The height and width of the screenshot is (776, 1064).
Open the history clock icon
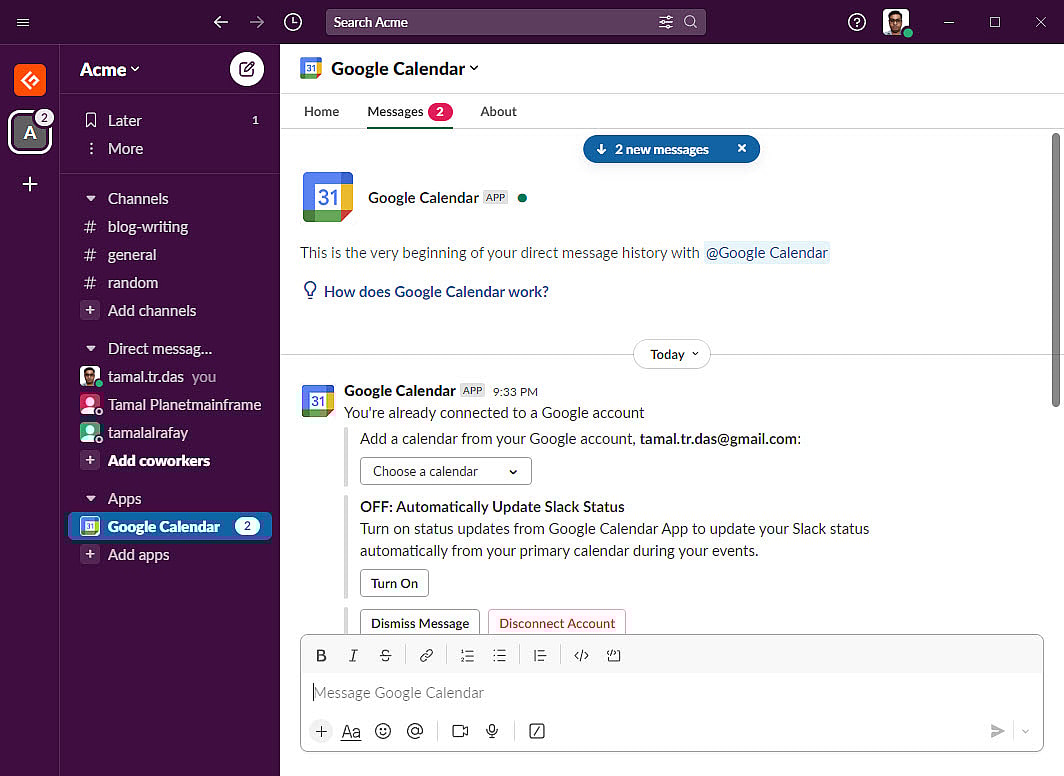click(x=292, y=22)
